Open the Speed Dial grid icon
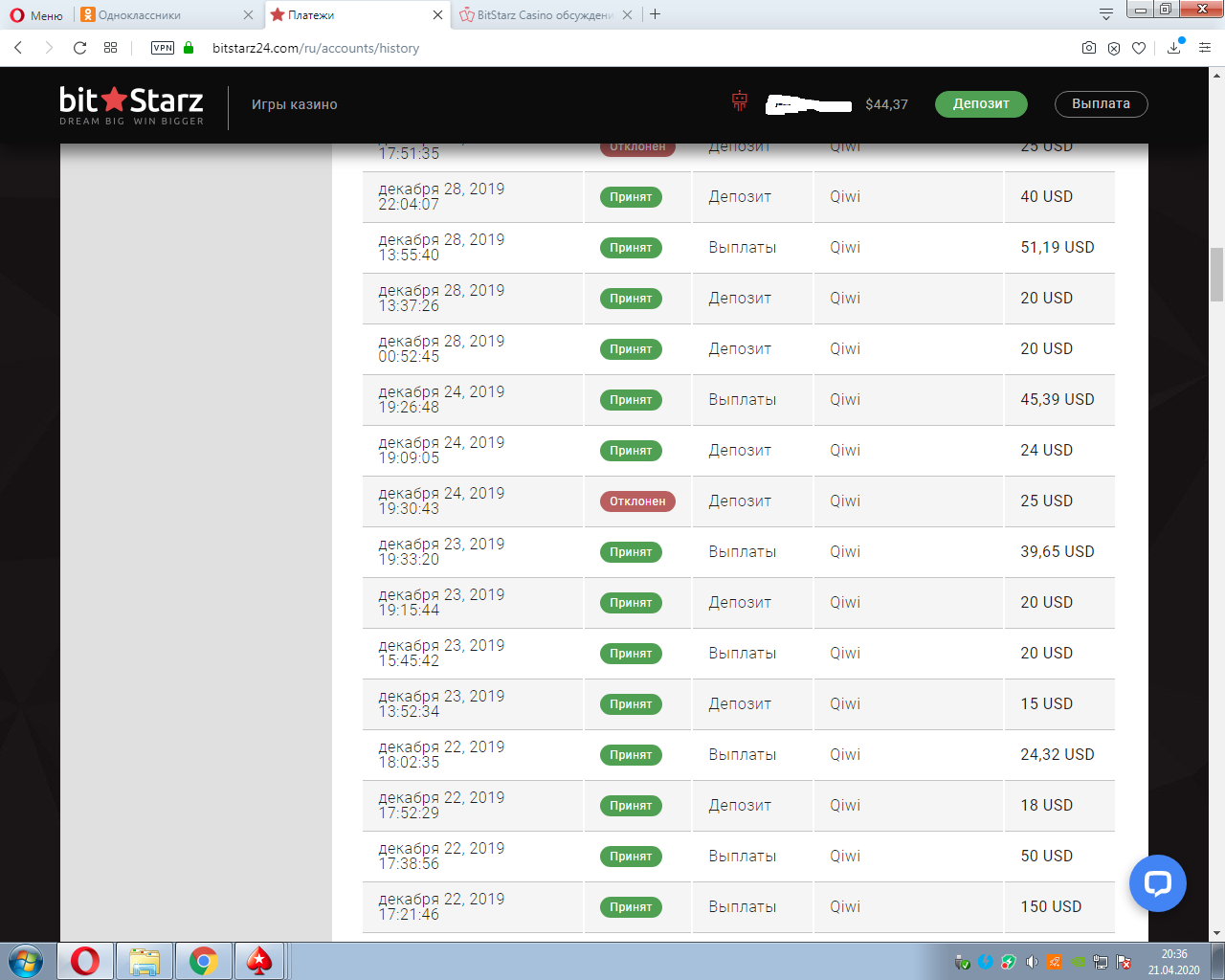This screenshot has width=1225, height=980. click(x=111, y=48)
